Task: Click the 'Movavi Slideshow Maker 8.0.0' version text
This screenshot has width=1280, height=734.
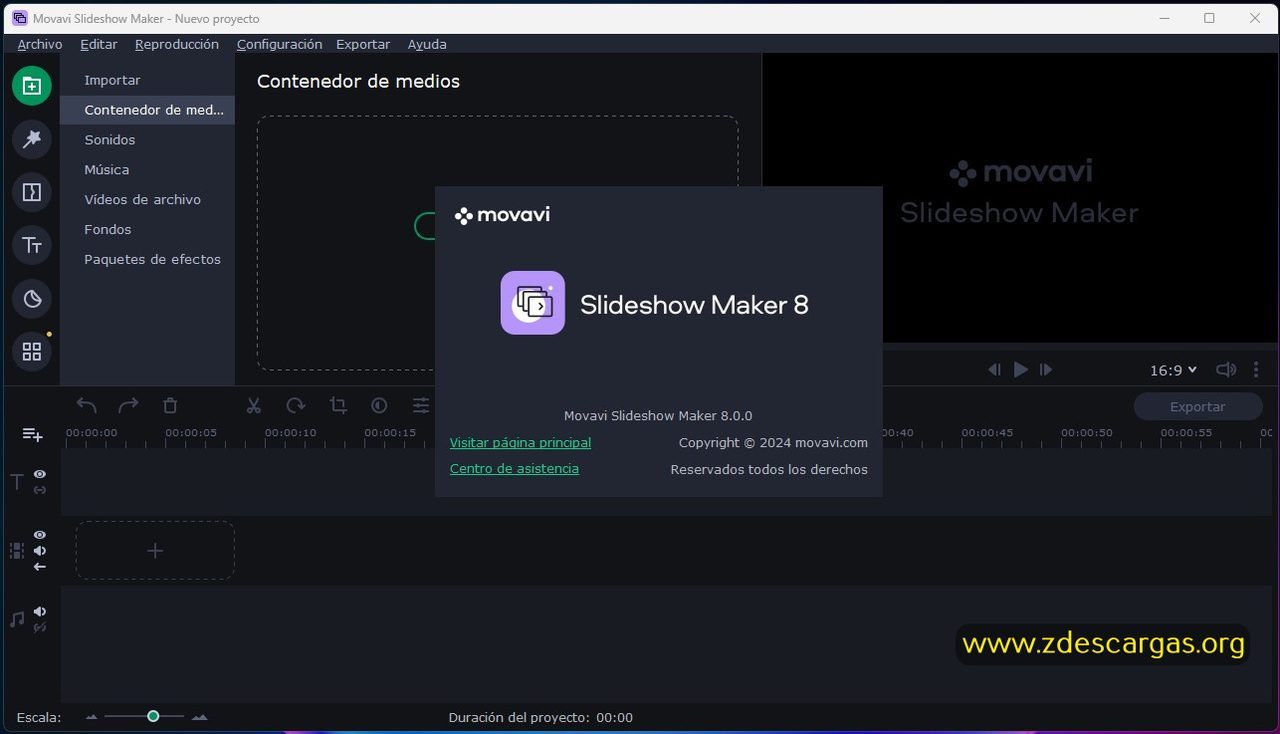Action: point(658,416)
